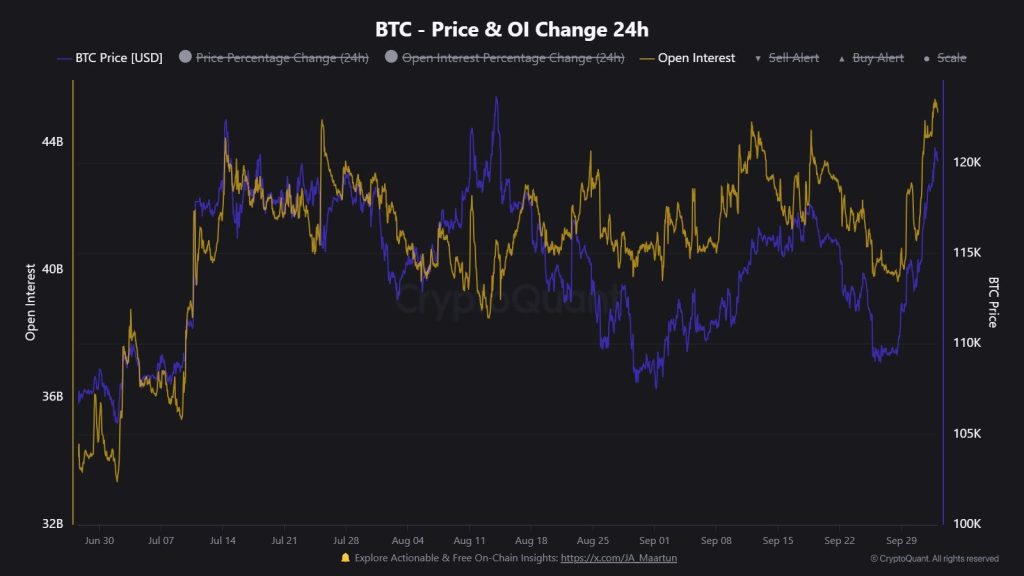Toggle the Scale legend entry

pyautogui.click(x=951, y=58)
